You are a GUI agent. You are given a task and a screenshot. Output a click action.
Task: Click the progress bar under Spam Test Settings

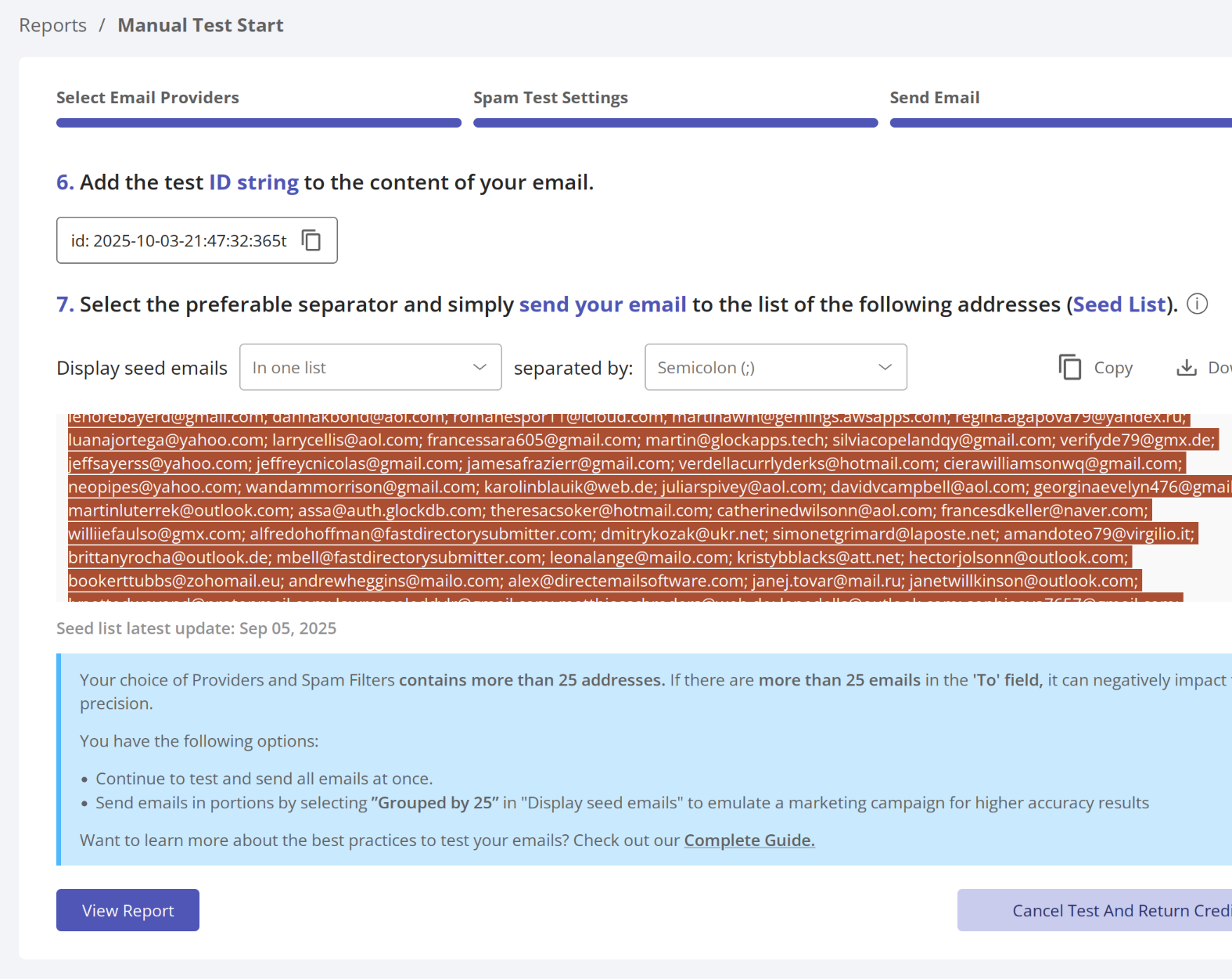tap(675, 123)
